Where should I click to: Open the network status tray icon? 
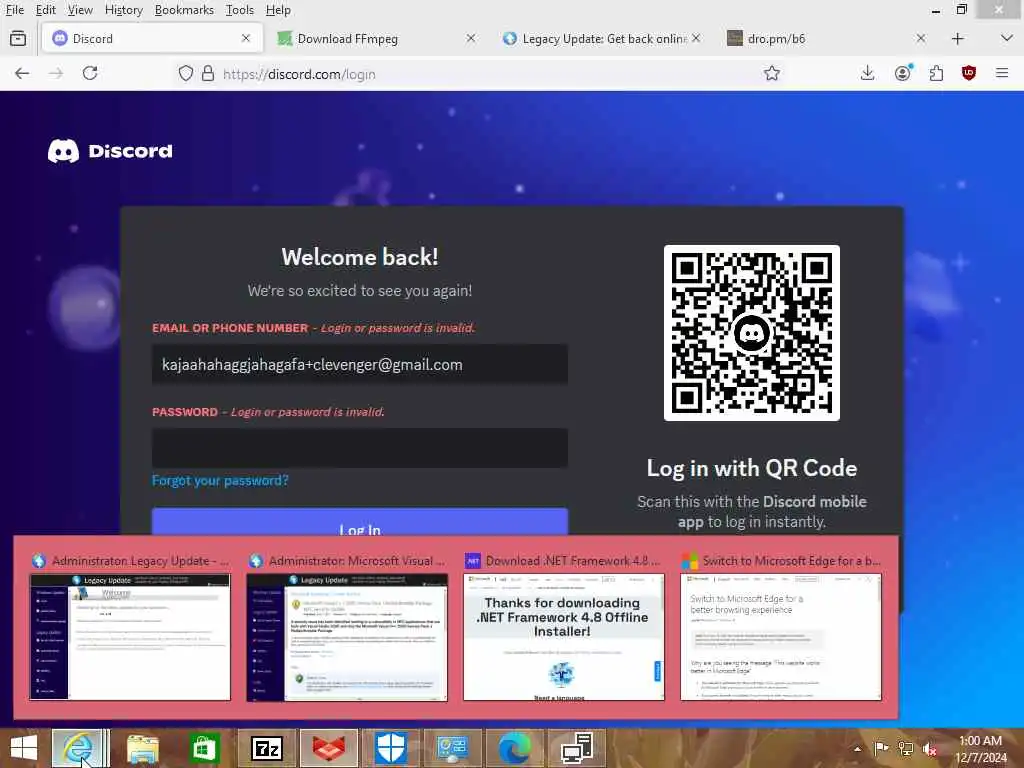pyautogui.click(x=906, y=749)
